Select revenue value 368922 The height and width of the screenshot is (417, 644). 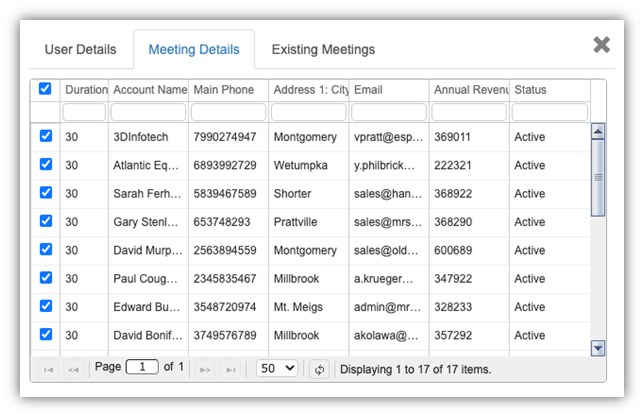click(x=453, y=194)
